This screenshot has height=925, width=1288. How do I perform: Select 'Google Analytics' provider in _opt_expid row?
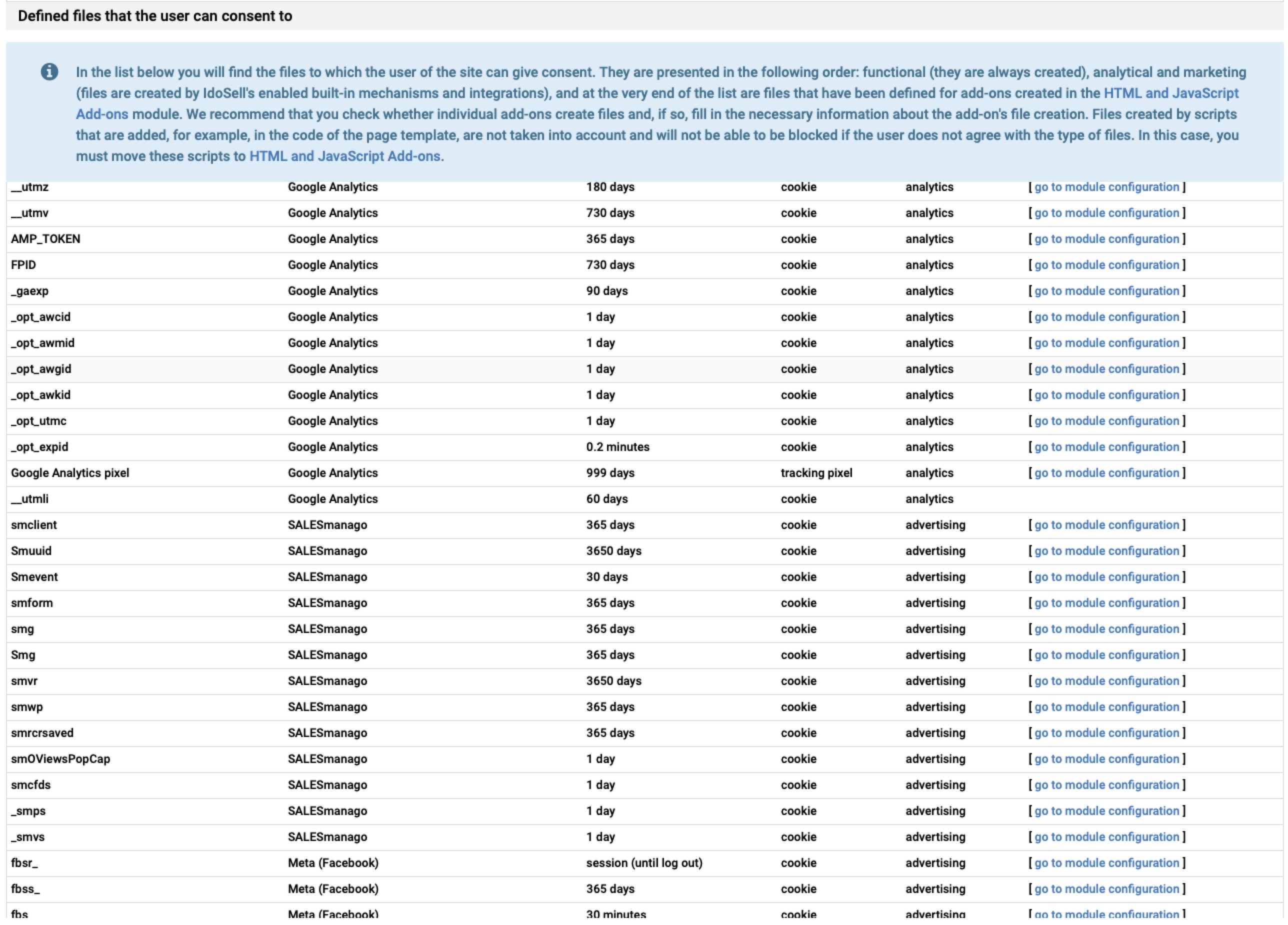coord(332,447)
